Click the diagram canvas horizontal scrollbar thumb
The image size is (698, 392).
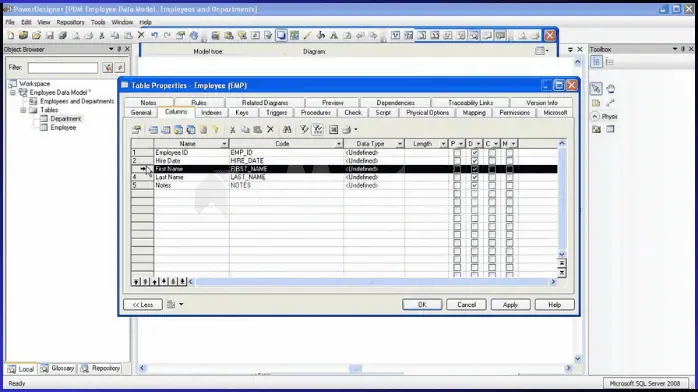click(x=355, y=368)
